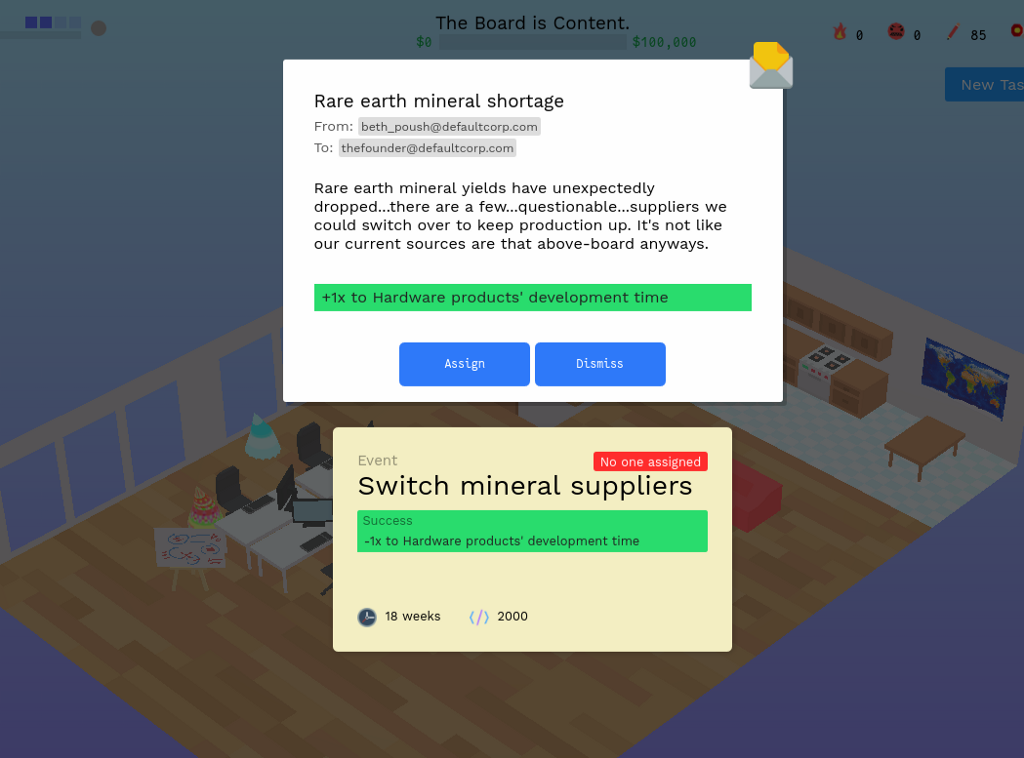Click the partially visible red circle icon

(1017, 30)
